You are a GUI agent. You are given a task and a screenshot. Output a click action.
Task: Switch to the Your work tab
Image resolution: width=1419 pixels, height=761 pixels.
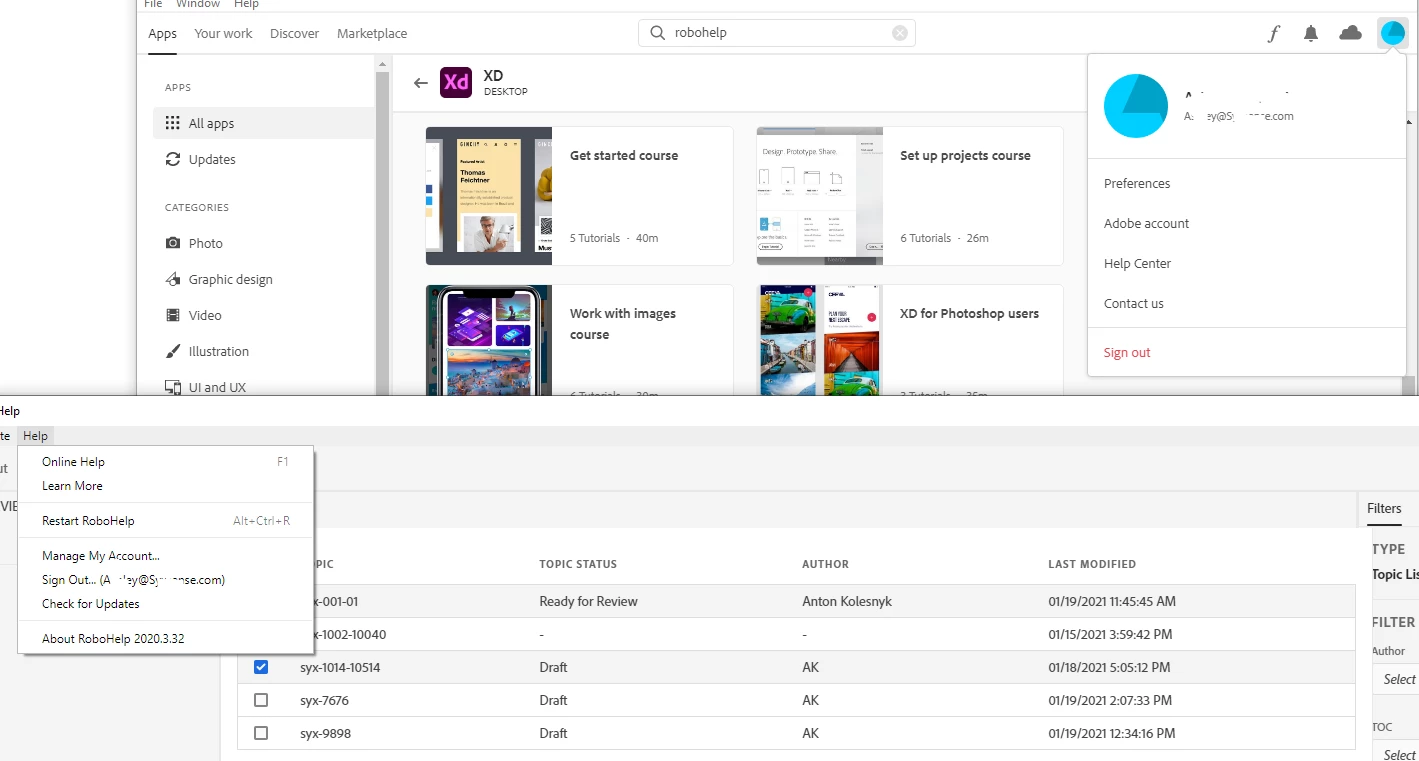coord(223,33)
